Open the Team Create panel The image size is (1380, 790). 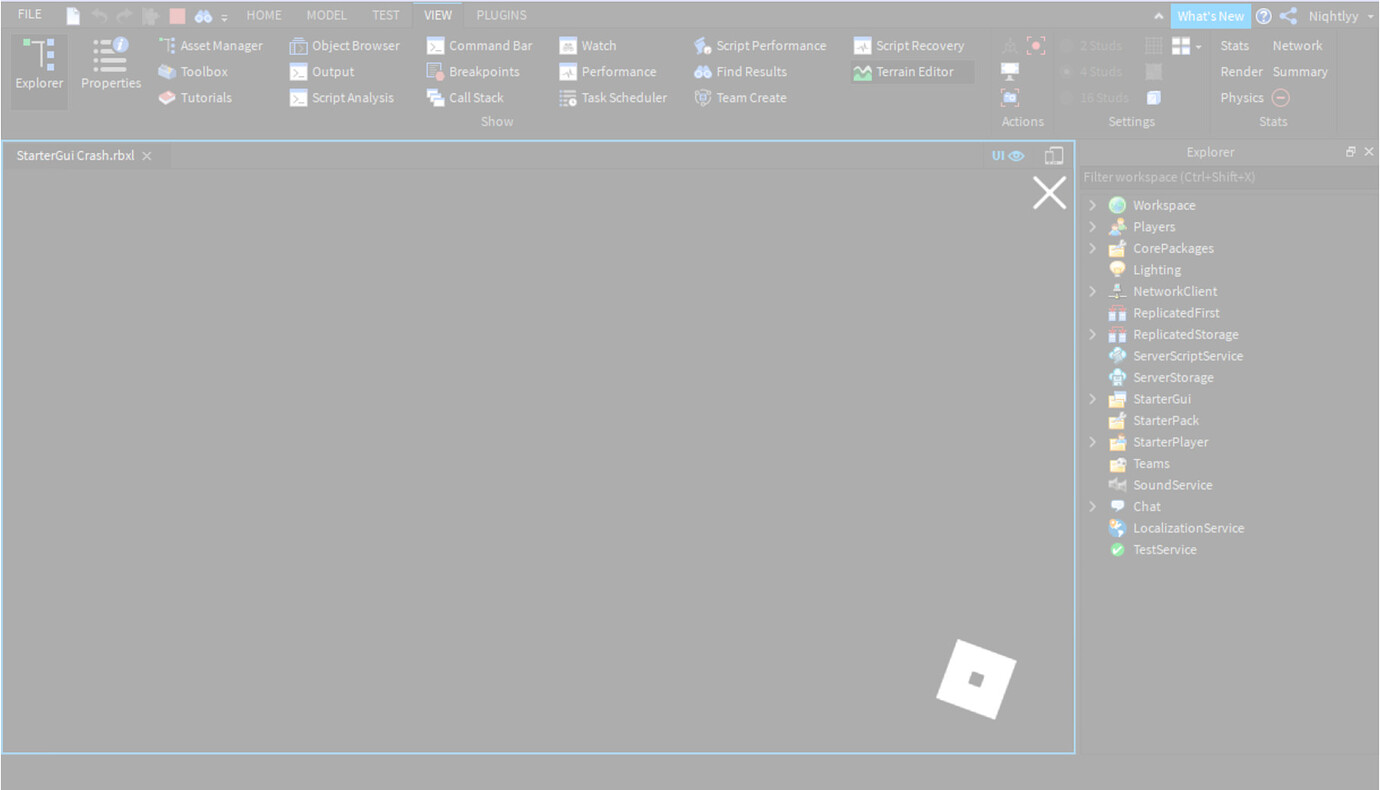pos(740,98)
